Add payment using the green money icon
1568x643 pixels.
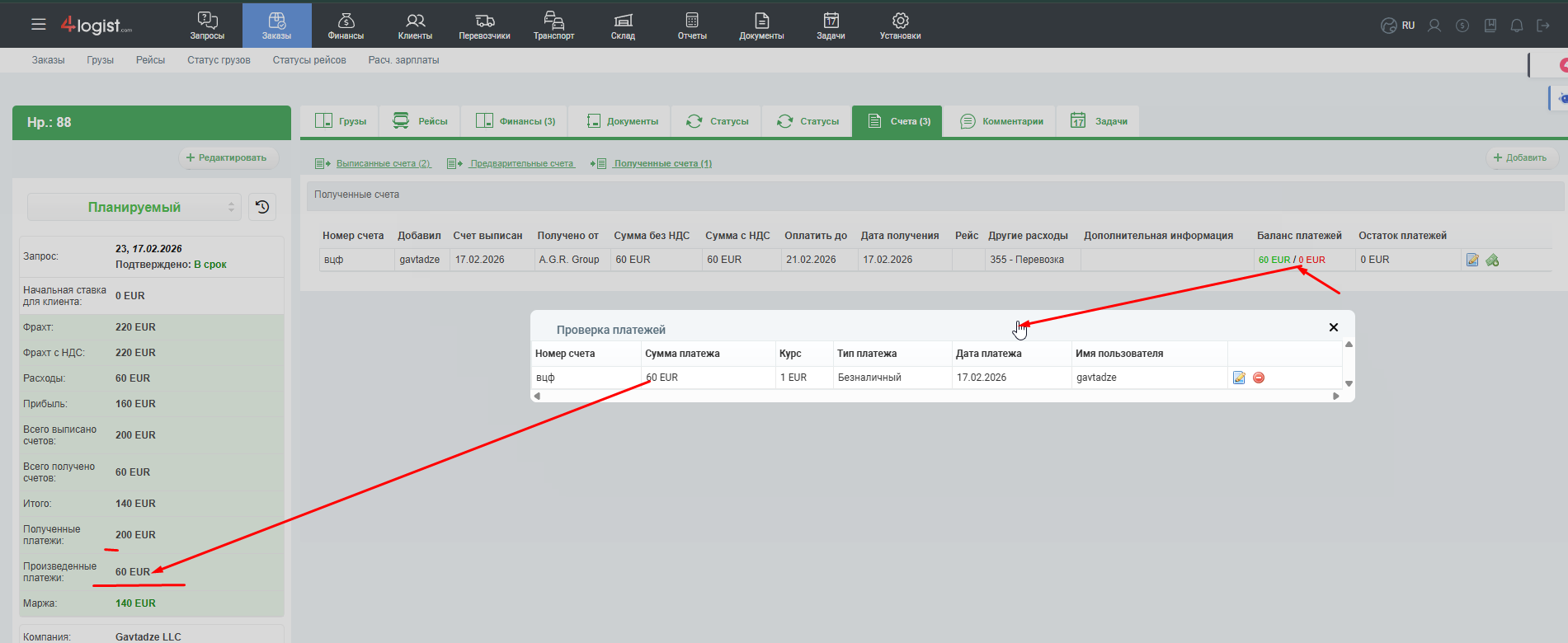click(1492, 260)
